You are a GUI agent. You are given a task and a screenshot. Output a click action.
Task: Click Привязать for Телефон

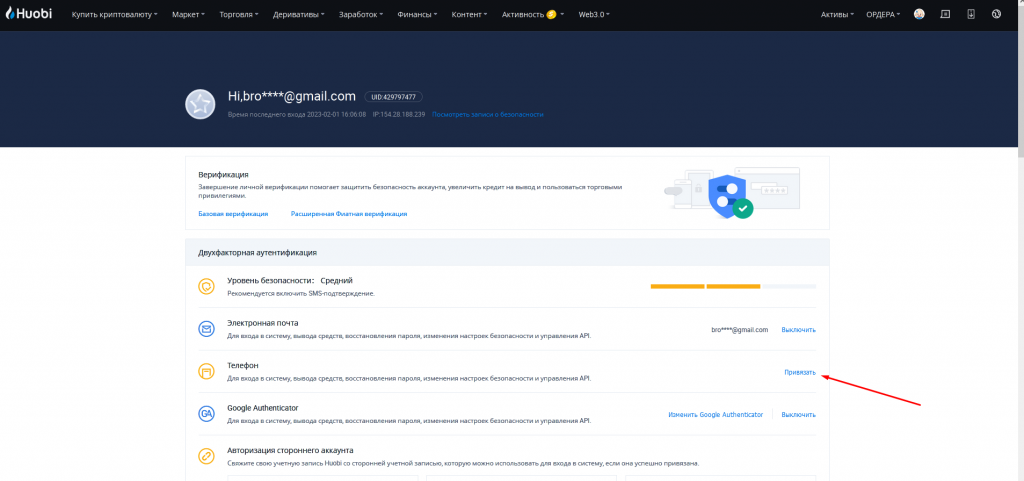(x=800, y=372)
